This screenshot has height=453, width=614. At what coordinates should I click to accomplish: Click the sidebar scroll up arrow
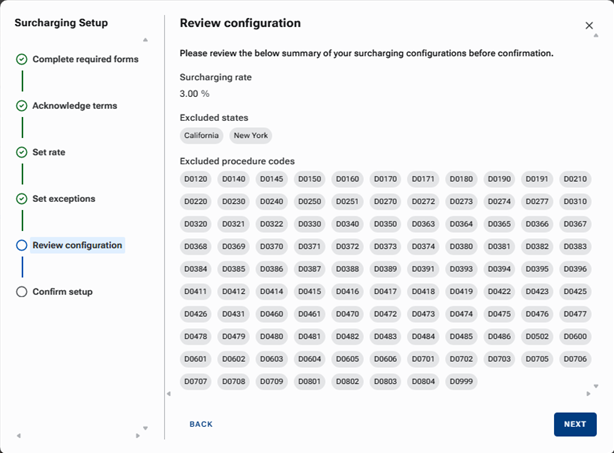pyautogui.click(x=145, y=40)
